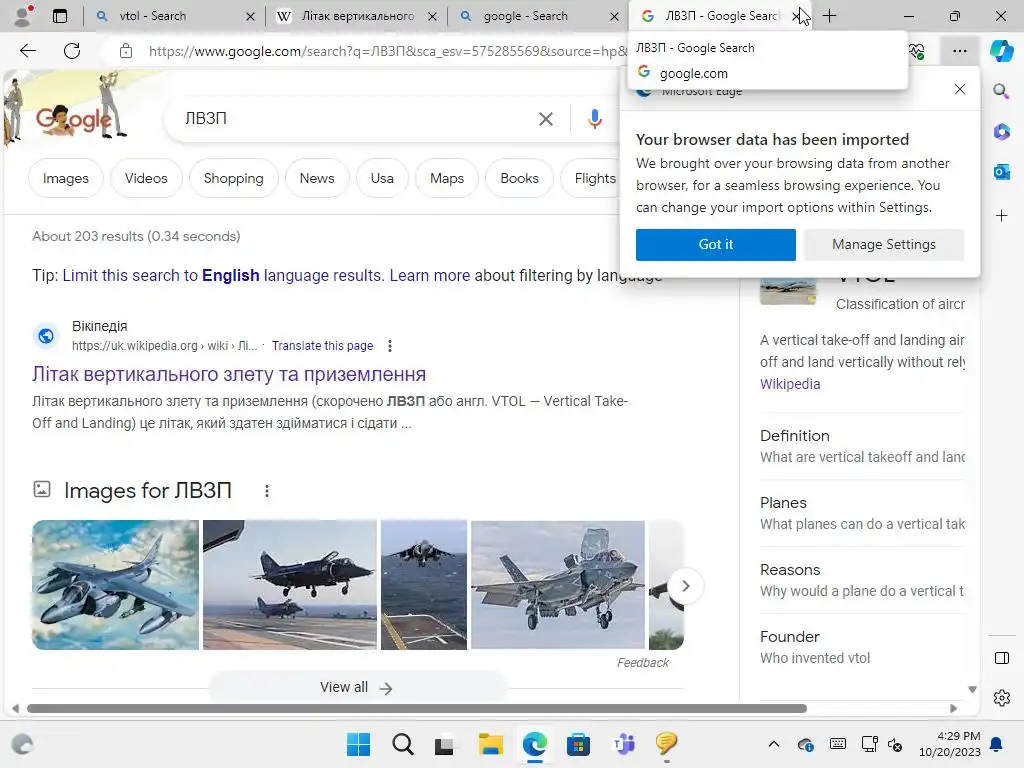
Task: Expand the Planes section
Action: pos(862,513)
